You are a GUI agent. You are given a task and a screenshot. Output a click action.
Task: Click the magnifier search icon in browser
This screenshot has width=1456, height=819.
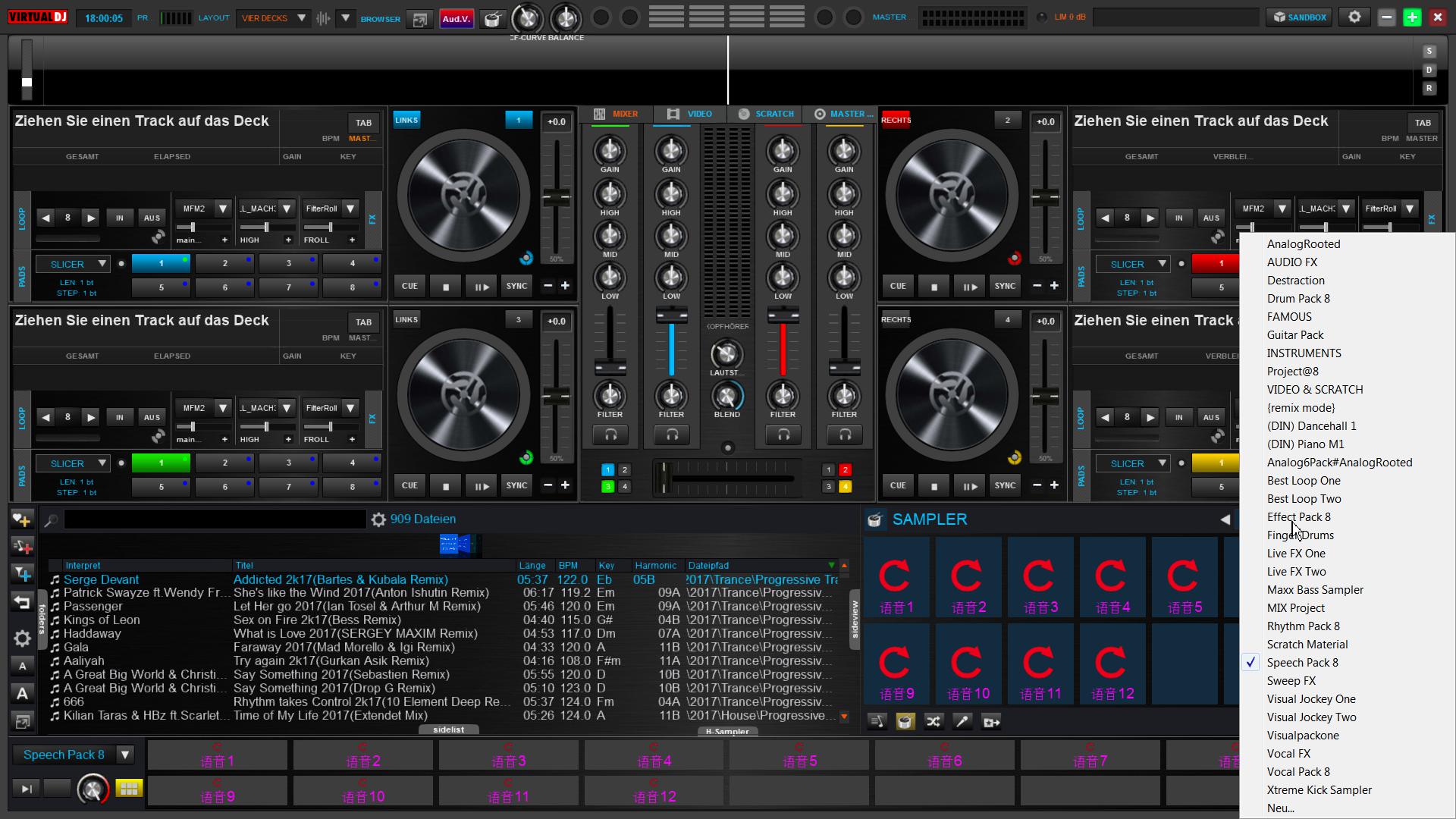[51, 520]
